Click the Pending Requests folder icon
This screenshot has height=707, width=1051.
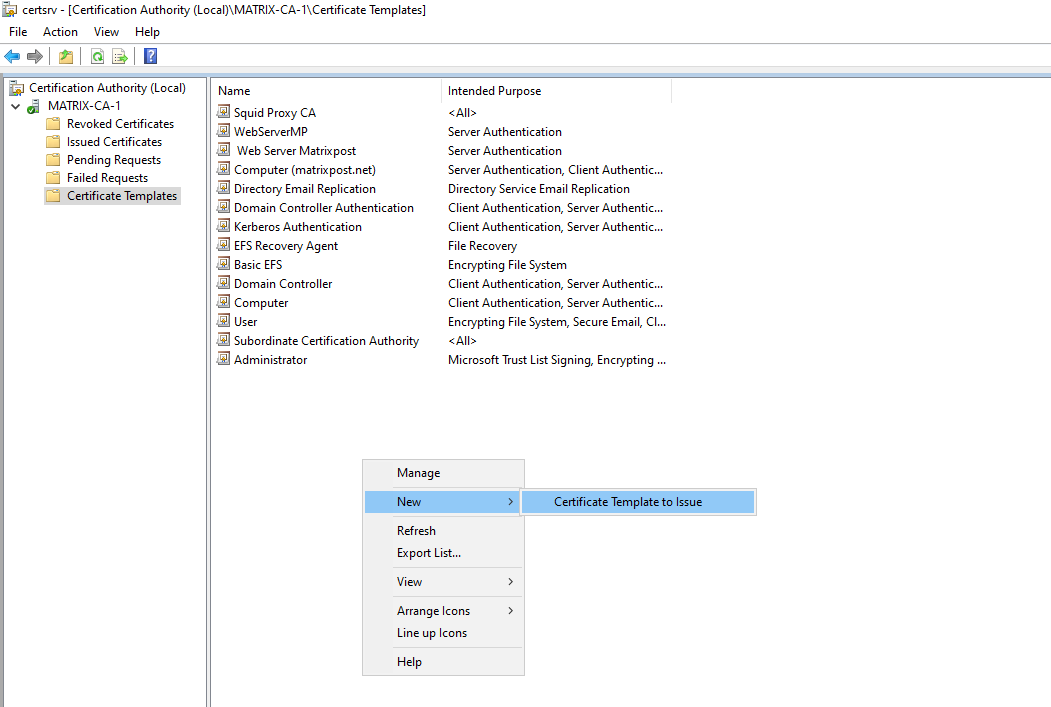pos(53,159)
